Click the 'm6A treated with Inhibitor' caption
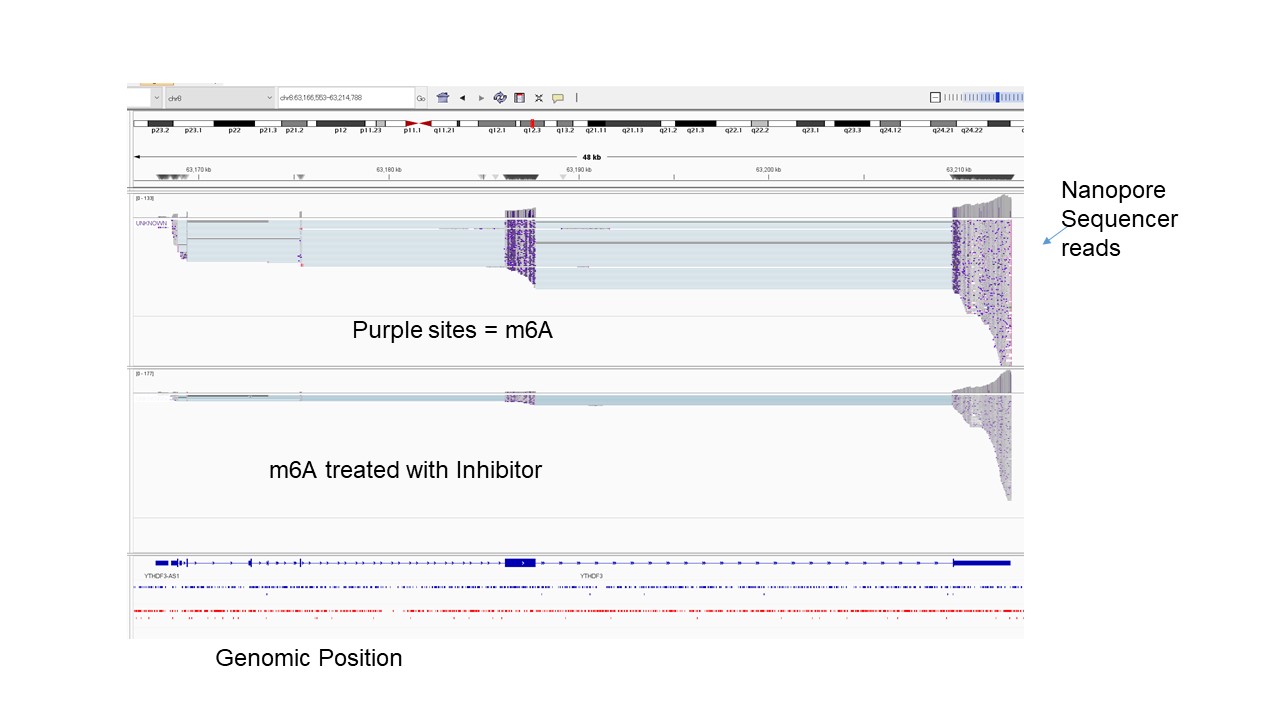 pyautogui.click(x=405, y=469)
